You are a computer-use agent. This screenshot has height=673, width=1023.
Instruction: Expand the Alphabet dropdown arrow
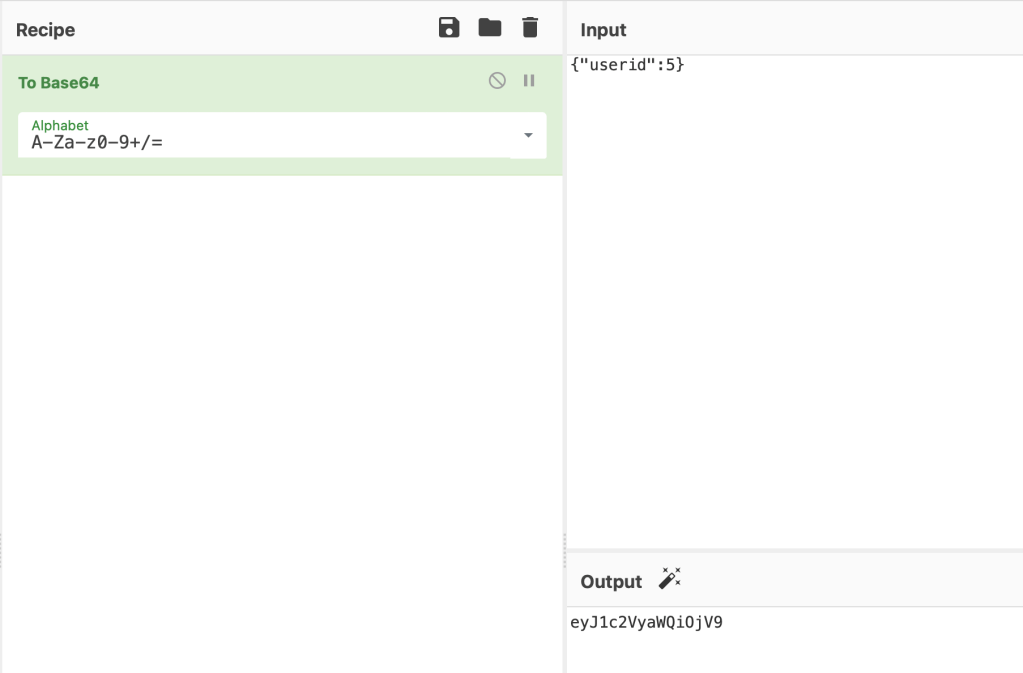pyautogui.click(x=528, y=136)
